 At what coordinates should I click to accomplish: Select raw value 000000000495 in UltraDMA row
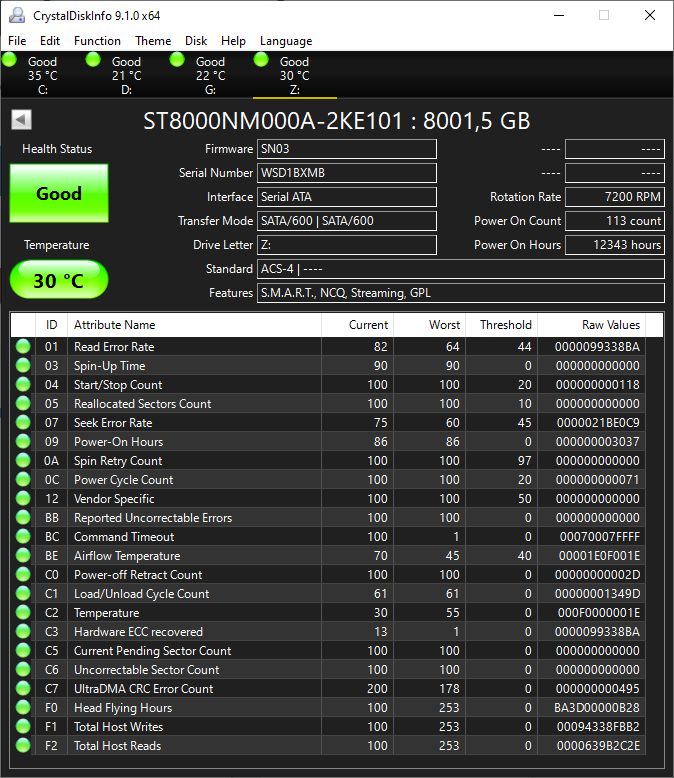coord(598,689)
